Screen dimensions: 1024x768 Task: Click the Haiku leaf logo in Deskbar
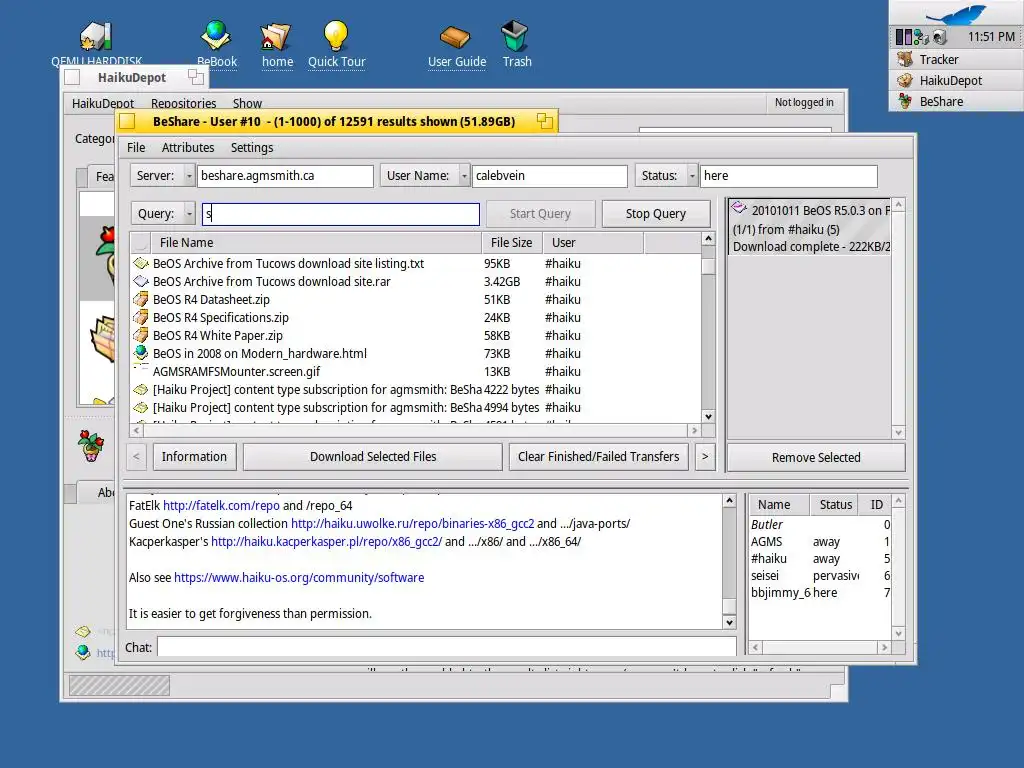click(956, 13)
